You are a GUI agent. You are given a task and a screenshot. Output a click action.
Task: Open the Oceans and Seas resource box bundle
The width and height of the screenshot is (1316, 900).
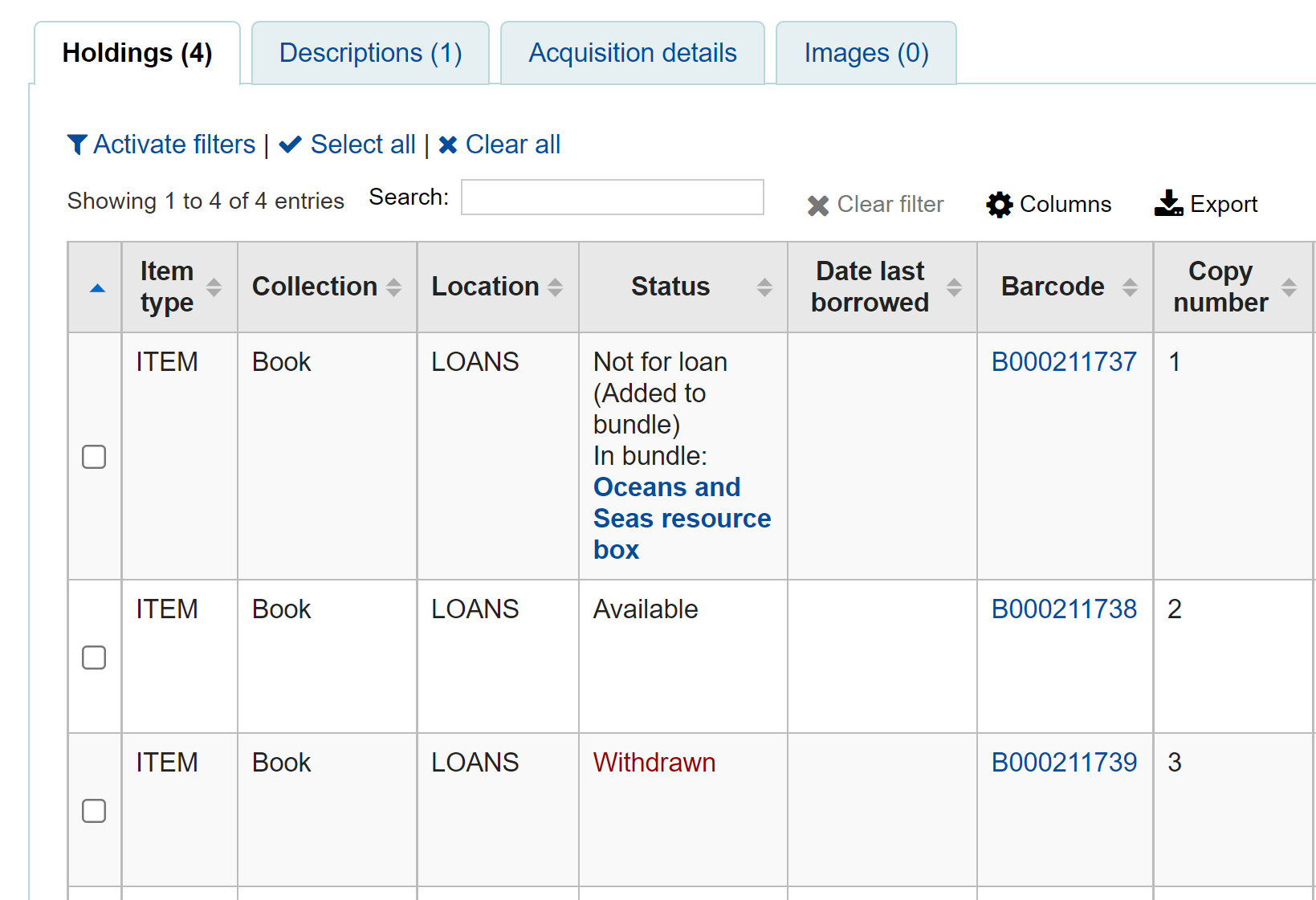tap(681, 518)
